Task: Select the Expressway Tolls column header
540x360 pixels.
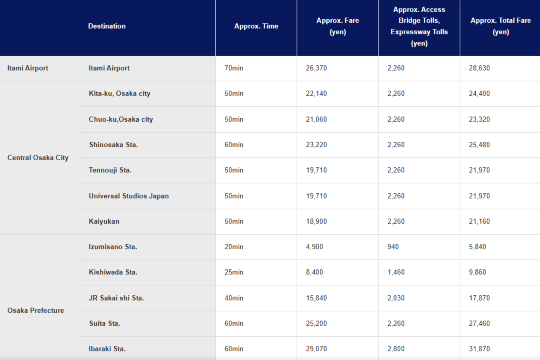Action: [419, 26]
